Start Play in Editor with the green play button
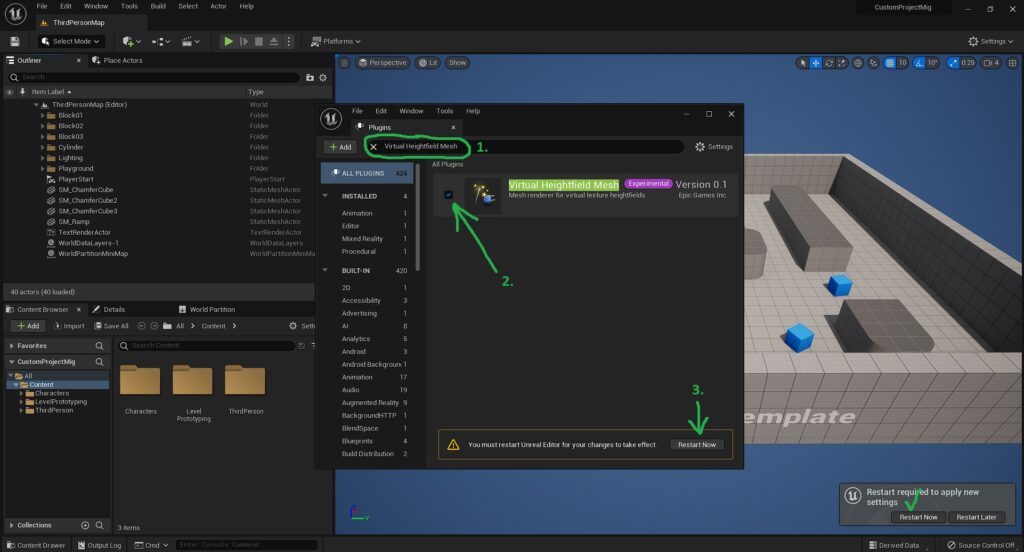1024x552 pixels. [228, 41]
